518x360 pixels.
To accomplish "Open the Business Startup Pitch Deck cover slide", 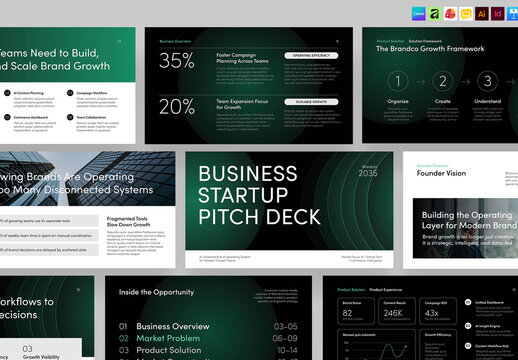I will [x=289, y=210].
